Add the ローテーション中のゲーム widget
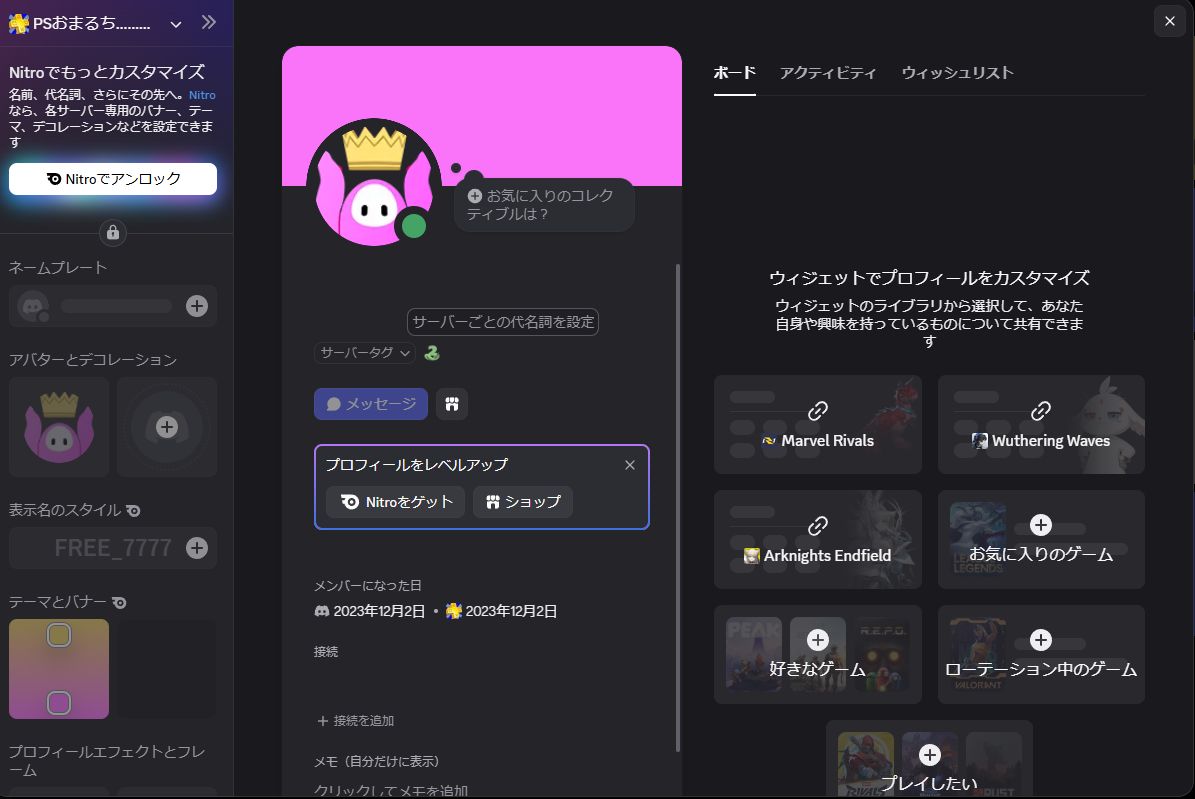Screen dimensions: 1195x799 [x=1041, y=655]
